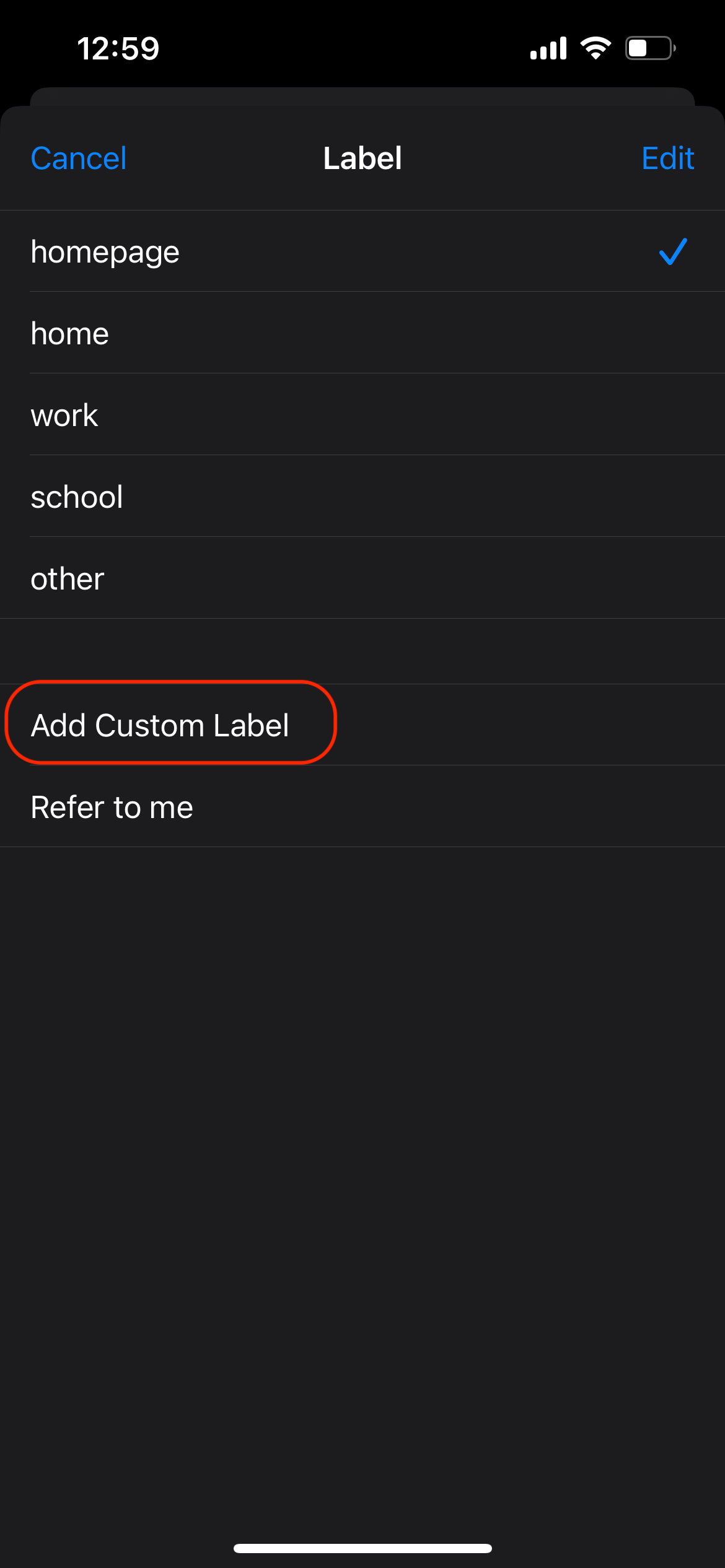Tap the empty space right of Add Custom Label

click(x=527, y=725)
